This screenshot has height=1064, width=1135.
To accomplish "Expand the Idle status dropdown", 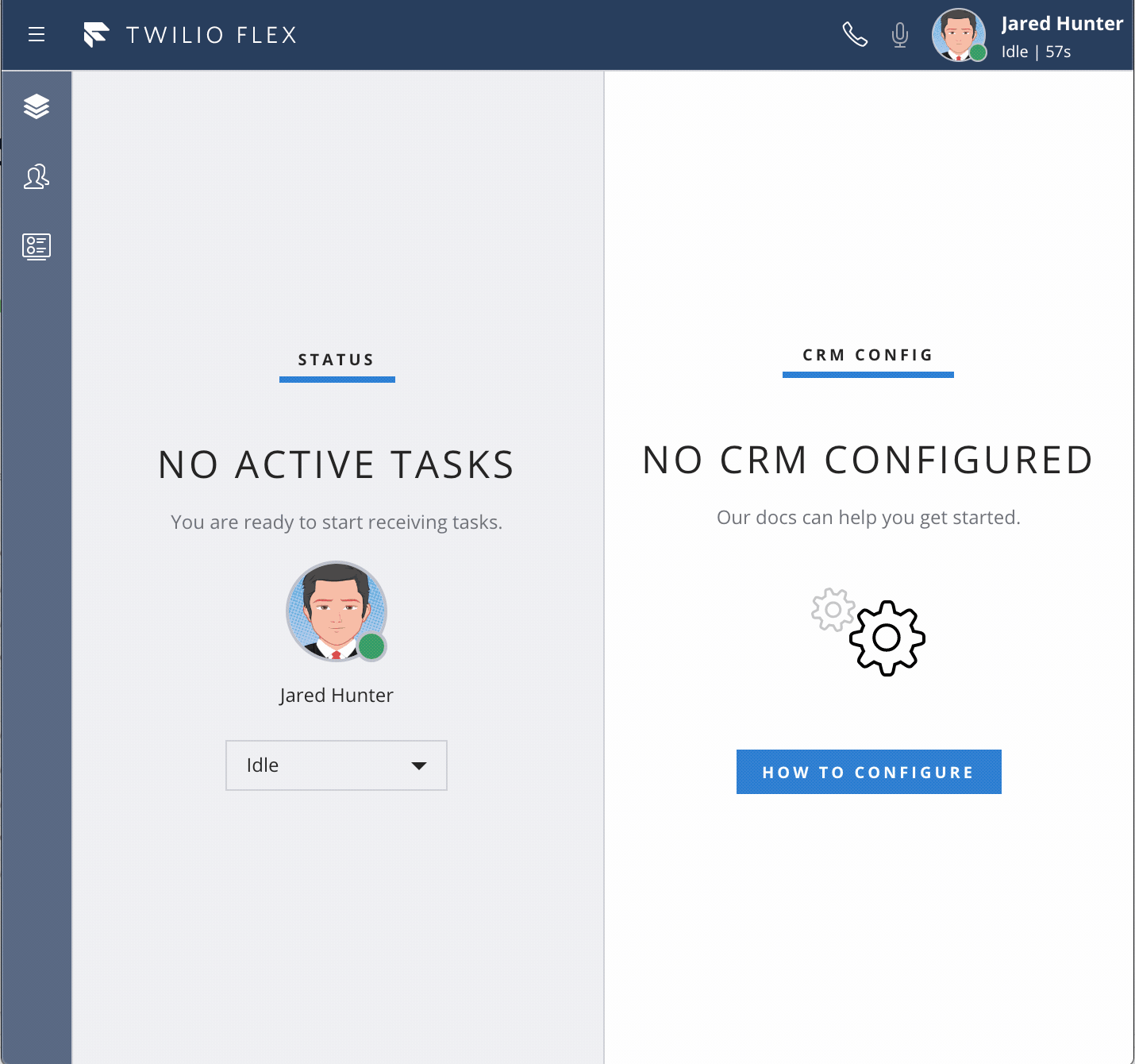I will (x=337, y=765).
